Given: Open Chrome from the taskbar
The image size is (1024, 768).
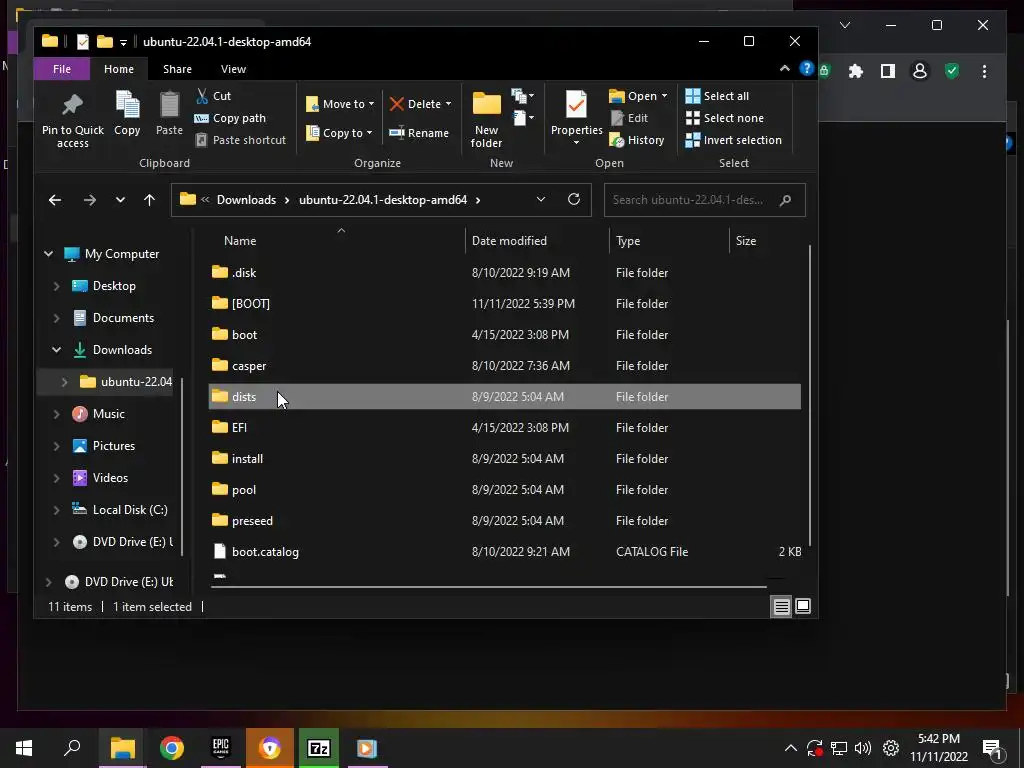Looking at the screenshot, I should 172,748.
